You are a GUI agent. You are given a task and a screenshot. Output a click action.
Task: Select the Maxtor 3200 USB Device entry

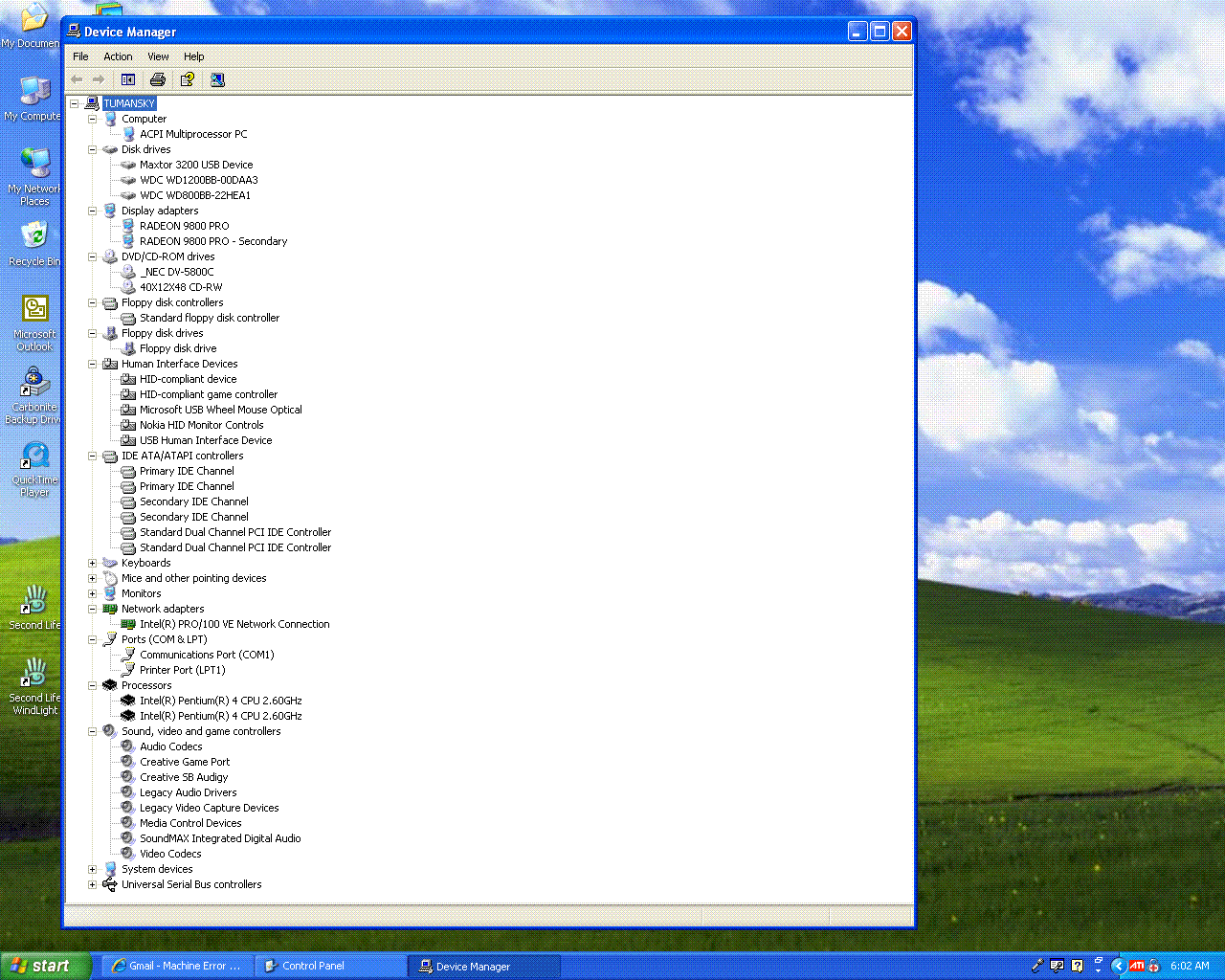click(196, 165)
